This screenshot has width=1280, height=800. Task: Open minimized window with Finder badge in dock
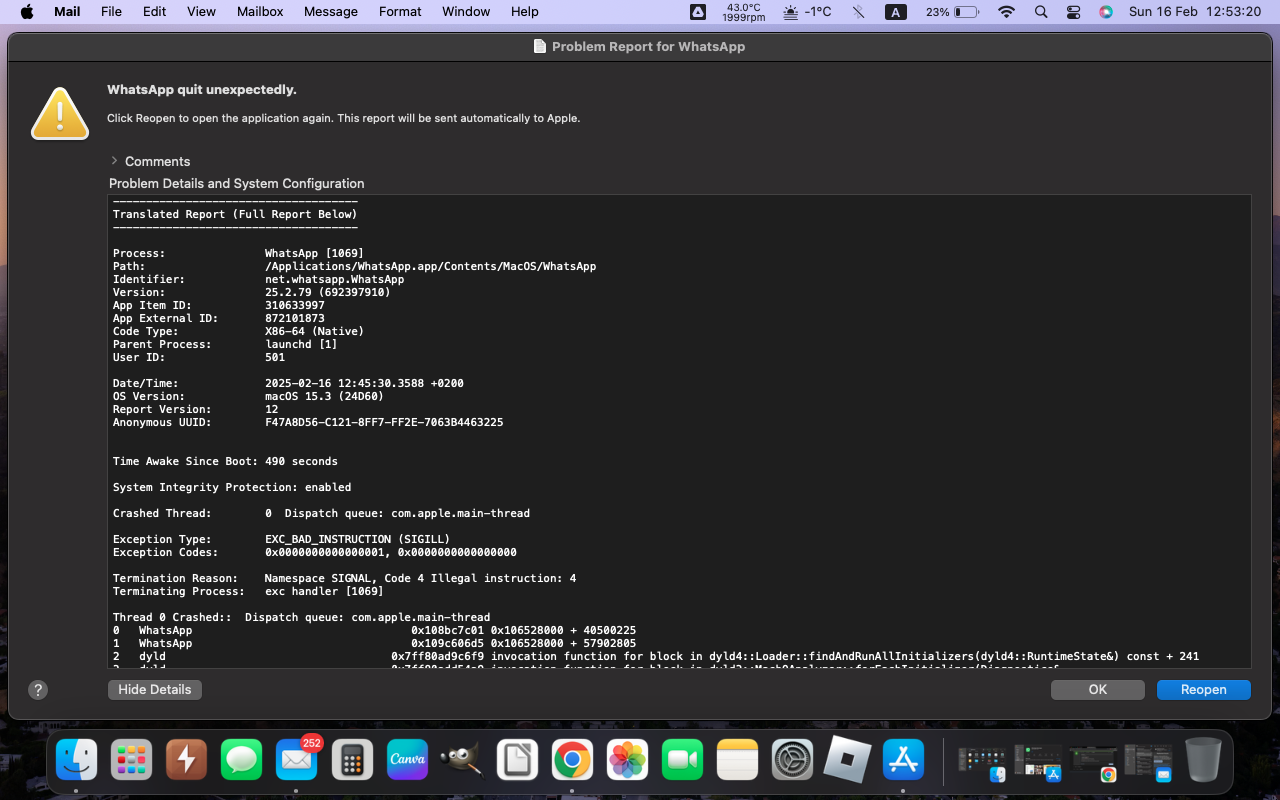coord(981,763)
